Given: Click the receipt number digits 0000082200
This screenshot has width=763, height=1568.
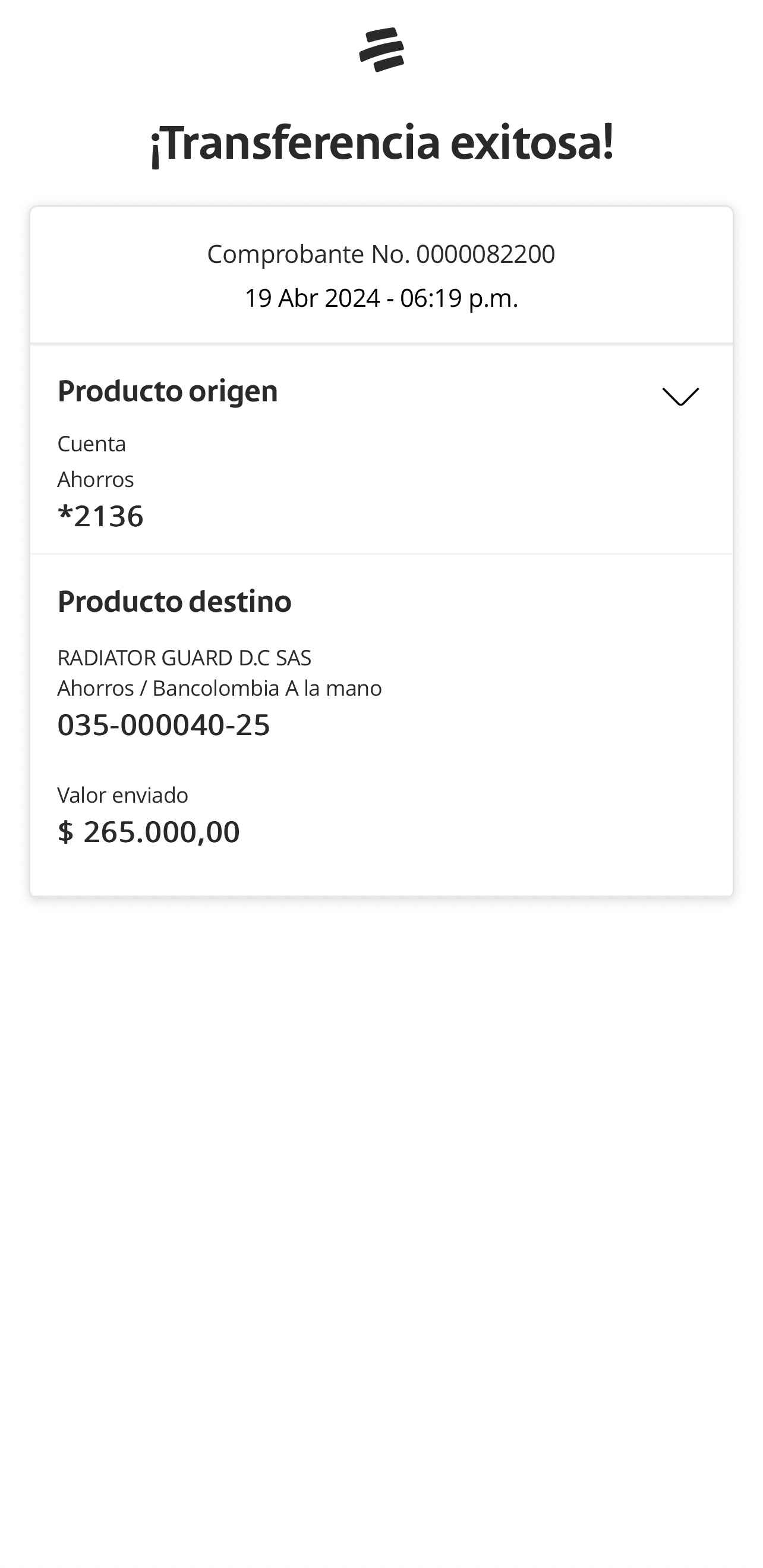Looking at the screenshot, I should point(485,254).
